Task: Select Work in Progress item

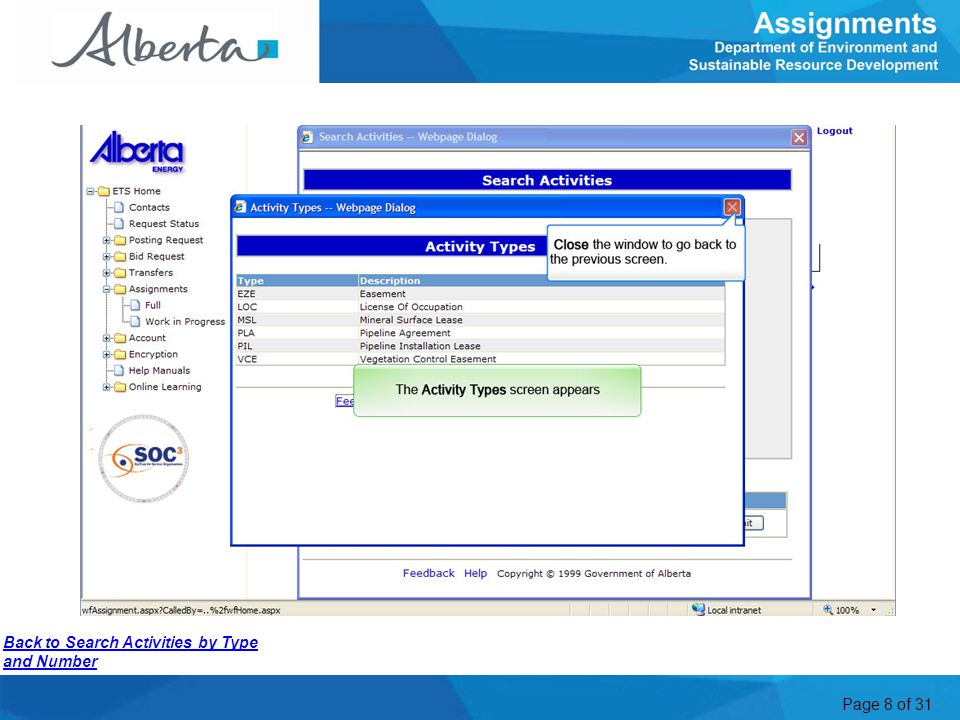Action: [x=185, y=321]
